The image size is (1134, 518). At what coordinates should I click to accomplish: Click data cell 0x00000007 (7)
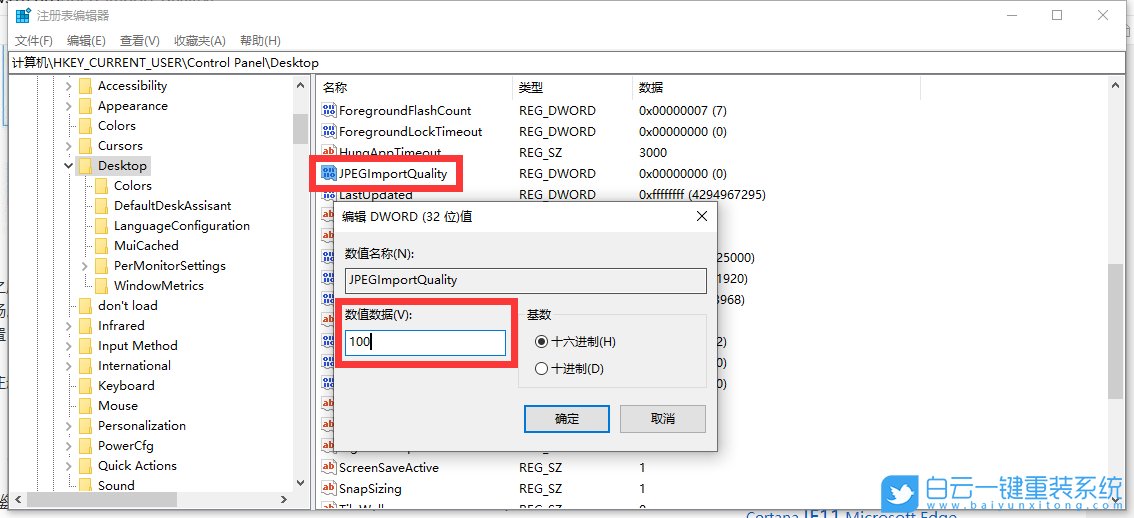click(682, 111)
